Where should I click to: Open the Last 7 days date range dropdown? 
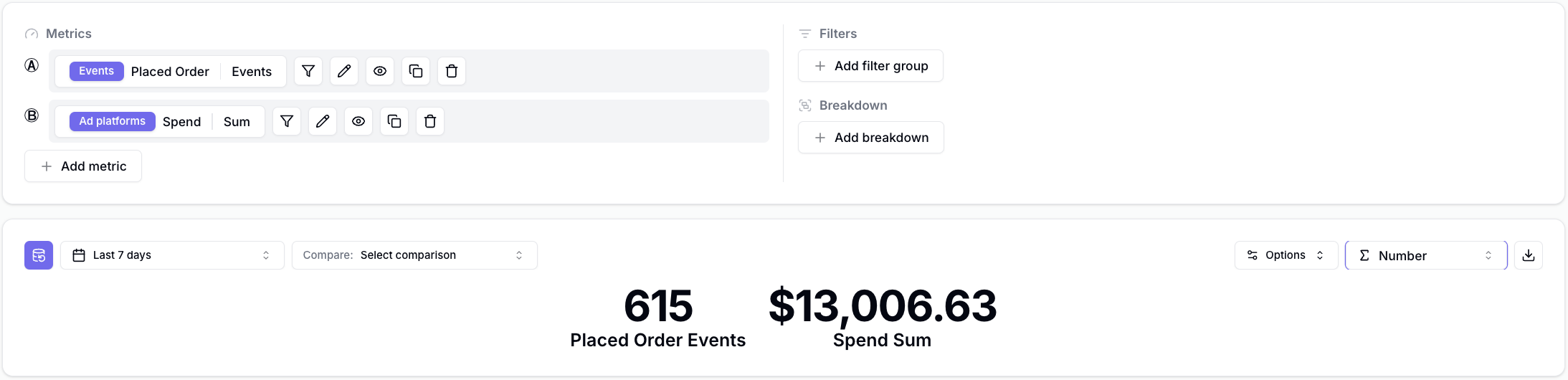(x=172, y=255)
